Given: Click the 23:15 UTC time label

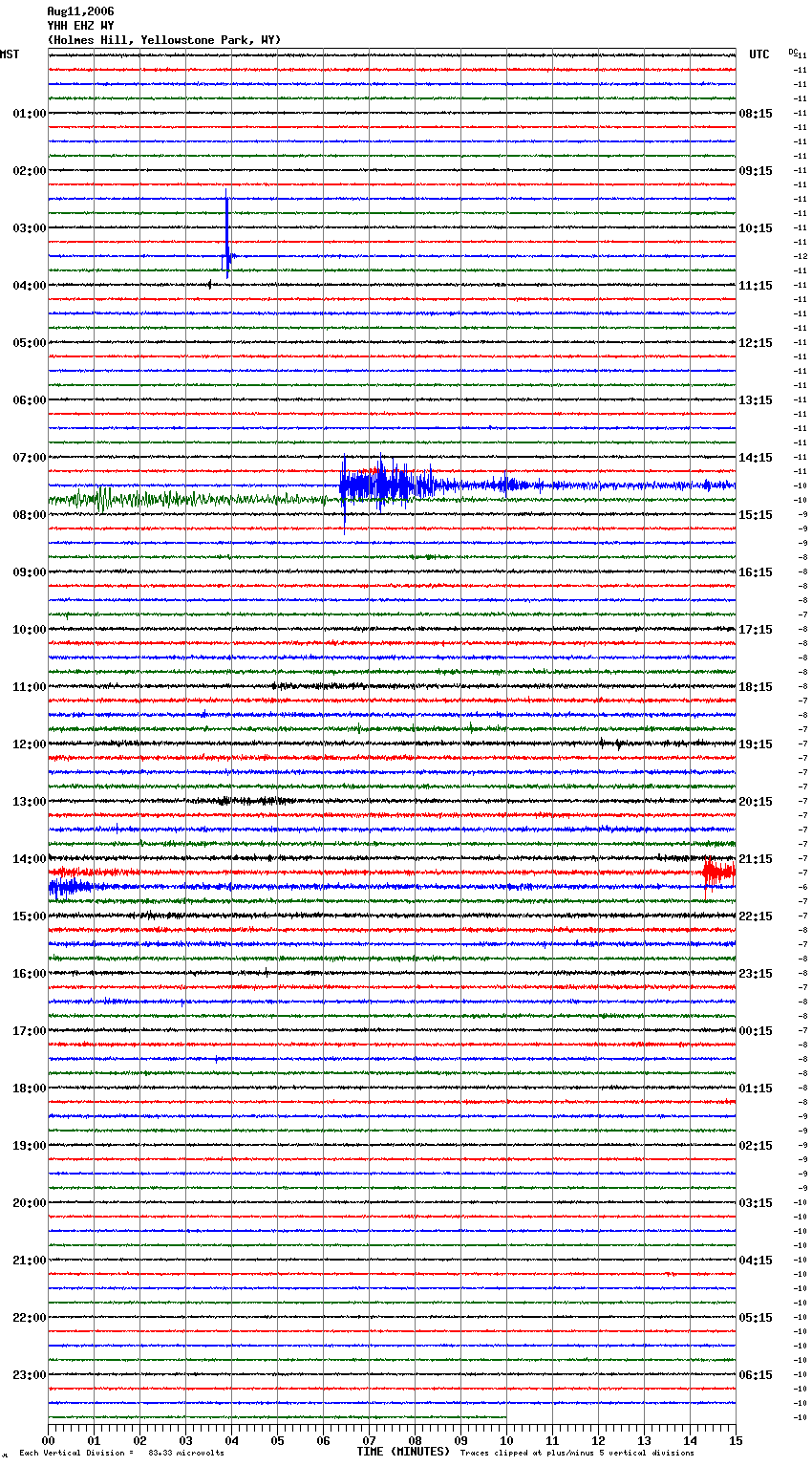Looking at the screenshot, I should [756, 974].
